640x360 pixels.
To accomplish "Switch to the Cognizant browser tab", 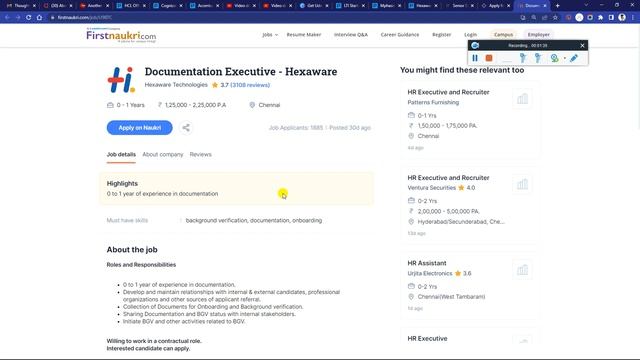I will pos(168,6).
